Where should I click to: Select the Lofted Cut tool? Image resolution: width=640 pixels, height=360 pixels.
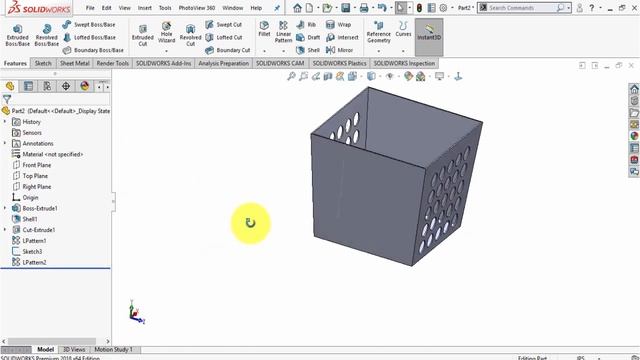(x=224, y=37)
